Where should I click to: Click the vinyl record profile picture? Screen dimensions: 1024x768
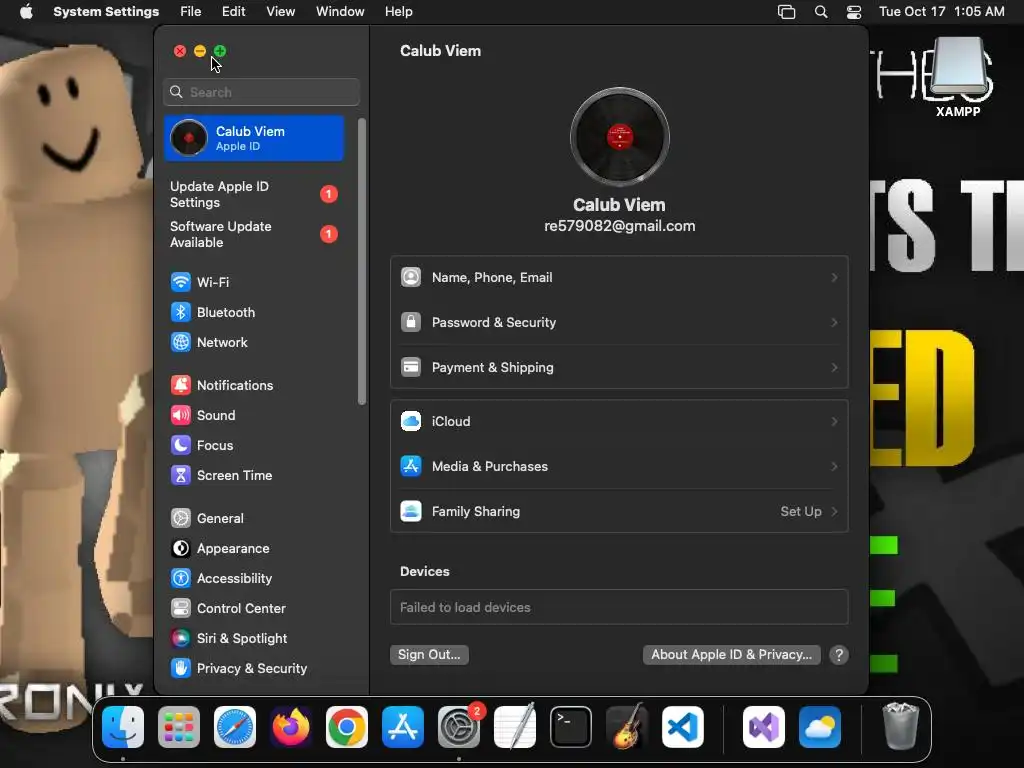click(x=620, y=137)
